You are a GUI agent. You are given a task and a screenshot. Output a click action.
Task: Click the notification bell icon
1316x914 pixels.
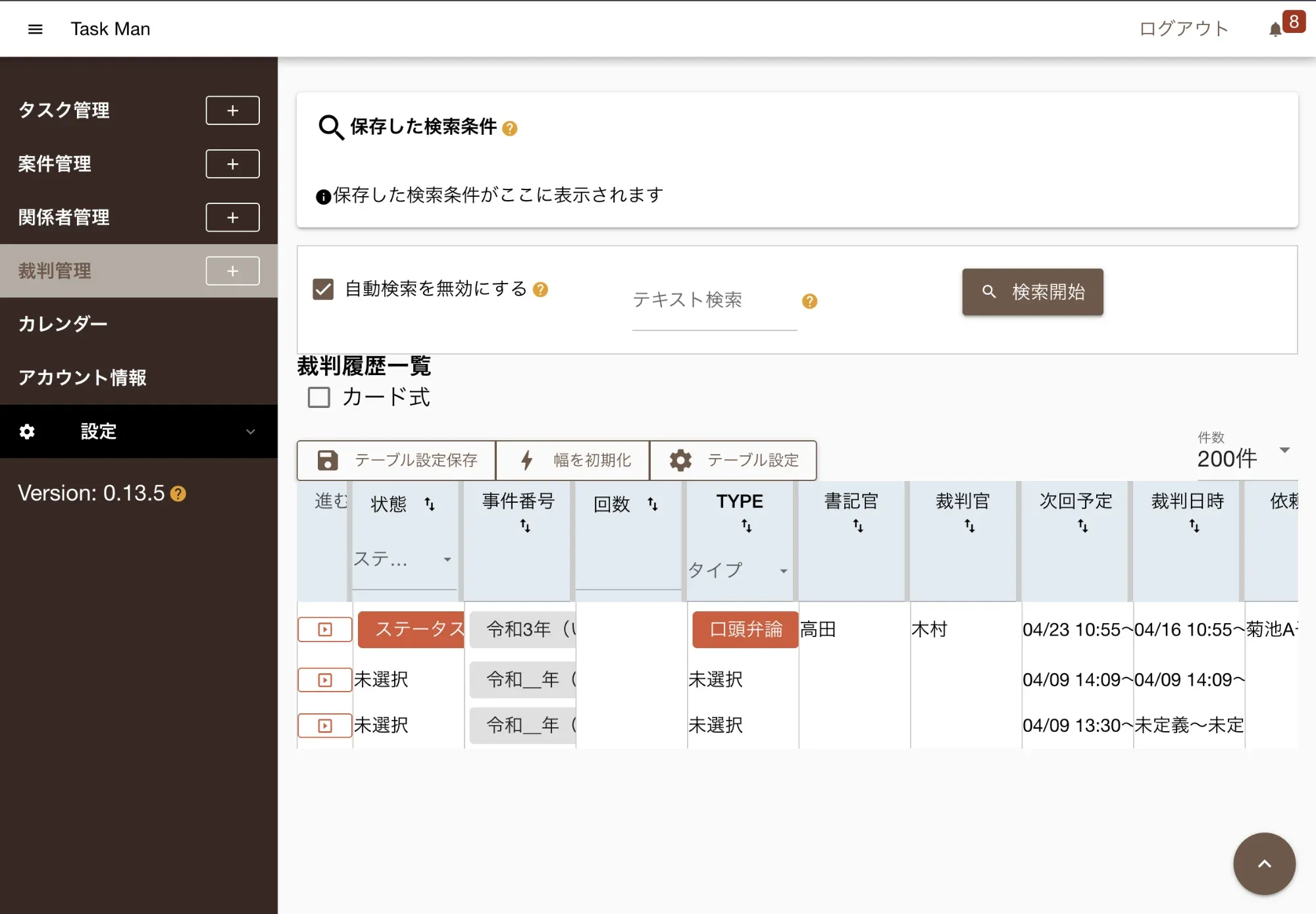[1275, 29]
